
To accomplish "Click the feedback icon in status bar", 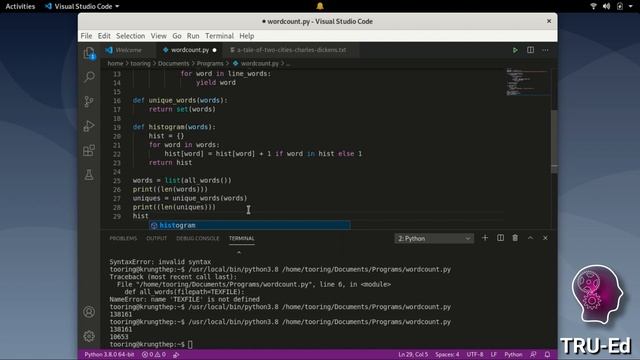I will click(x=533, y=354).
